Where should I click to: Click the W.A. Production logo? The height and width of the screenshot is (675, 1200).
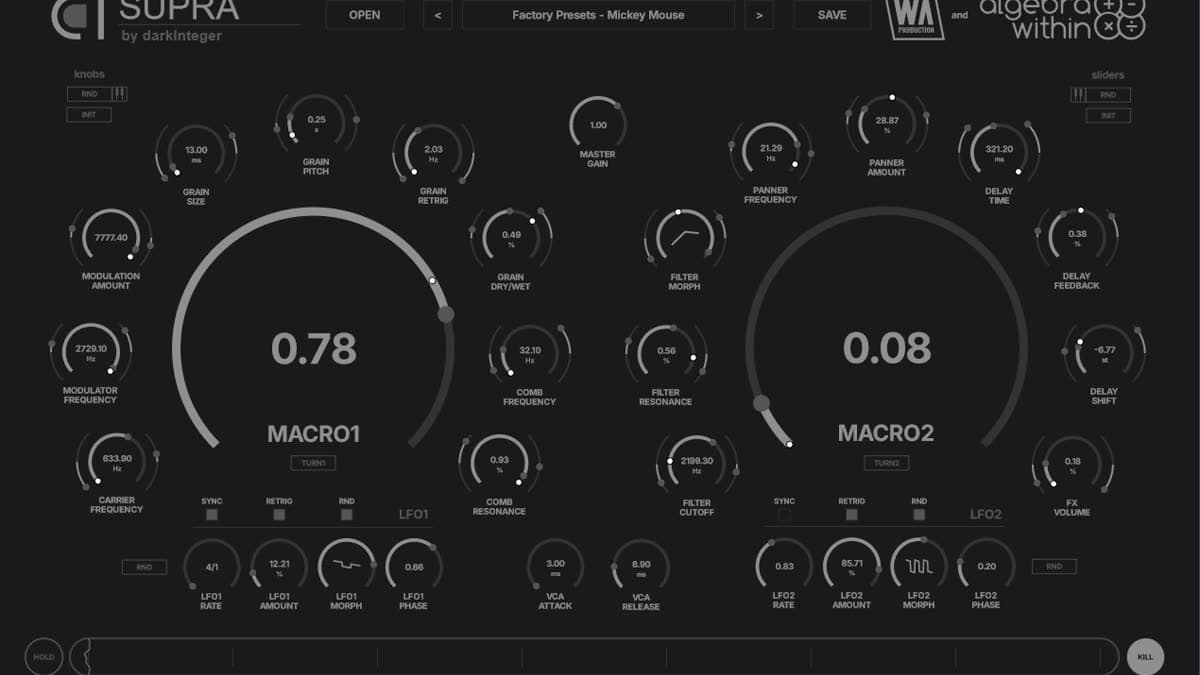[915, 18]
